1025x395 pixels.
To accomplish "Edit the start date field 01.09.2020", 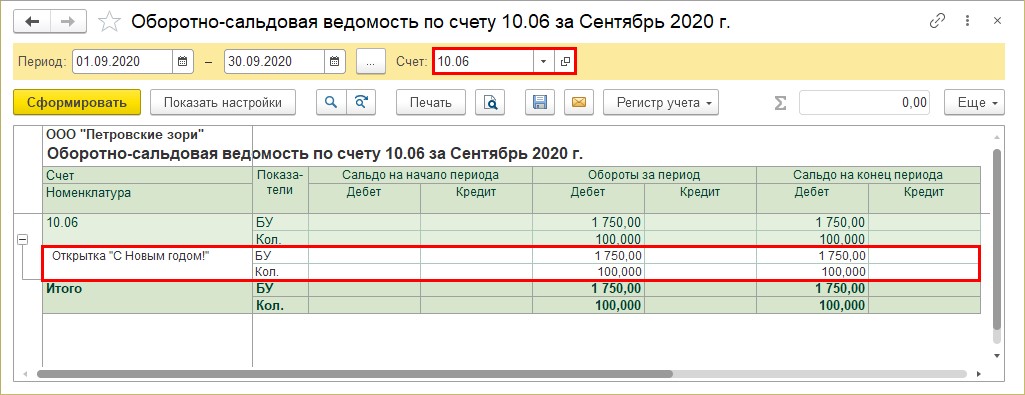I will pyautogui.click(x=122, y=62).
